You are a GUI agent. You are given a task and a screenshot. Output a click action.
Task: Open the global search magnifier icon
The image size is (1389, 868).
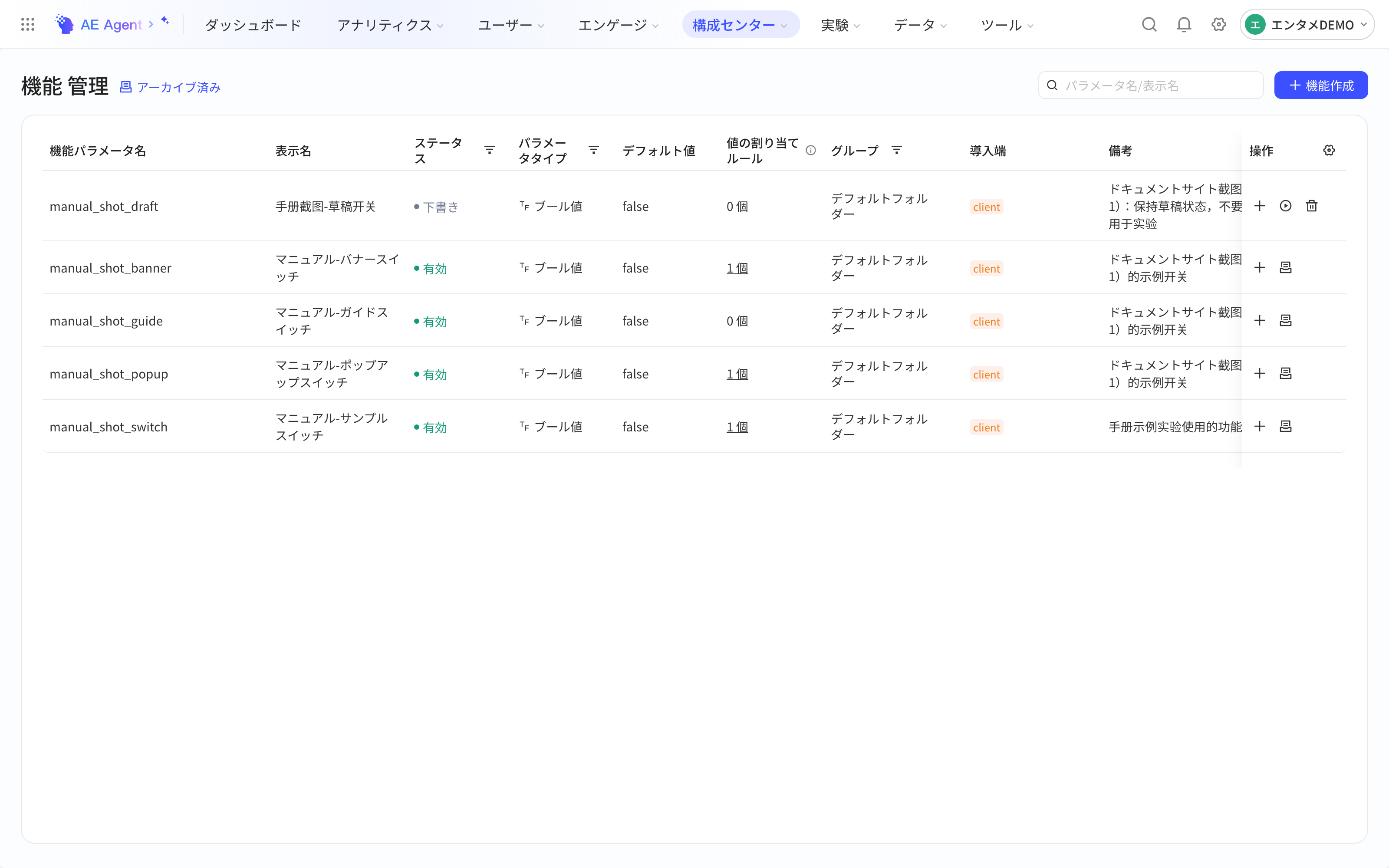1149,25
